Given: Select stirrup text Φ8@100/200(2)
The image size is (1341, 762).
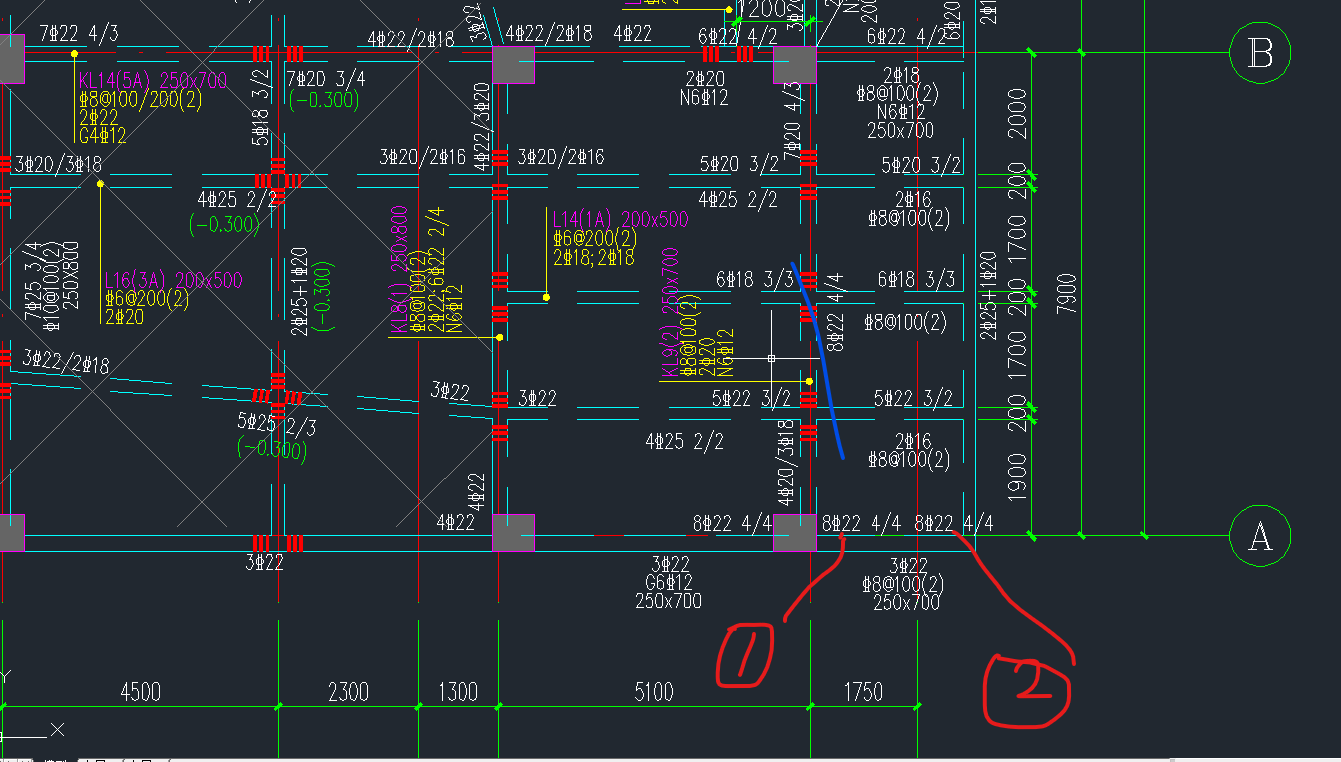Looking at the screenshot, I should (x=142, y=99).
